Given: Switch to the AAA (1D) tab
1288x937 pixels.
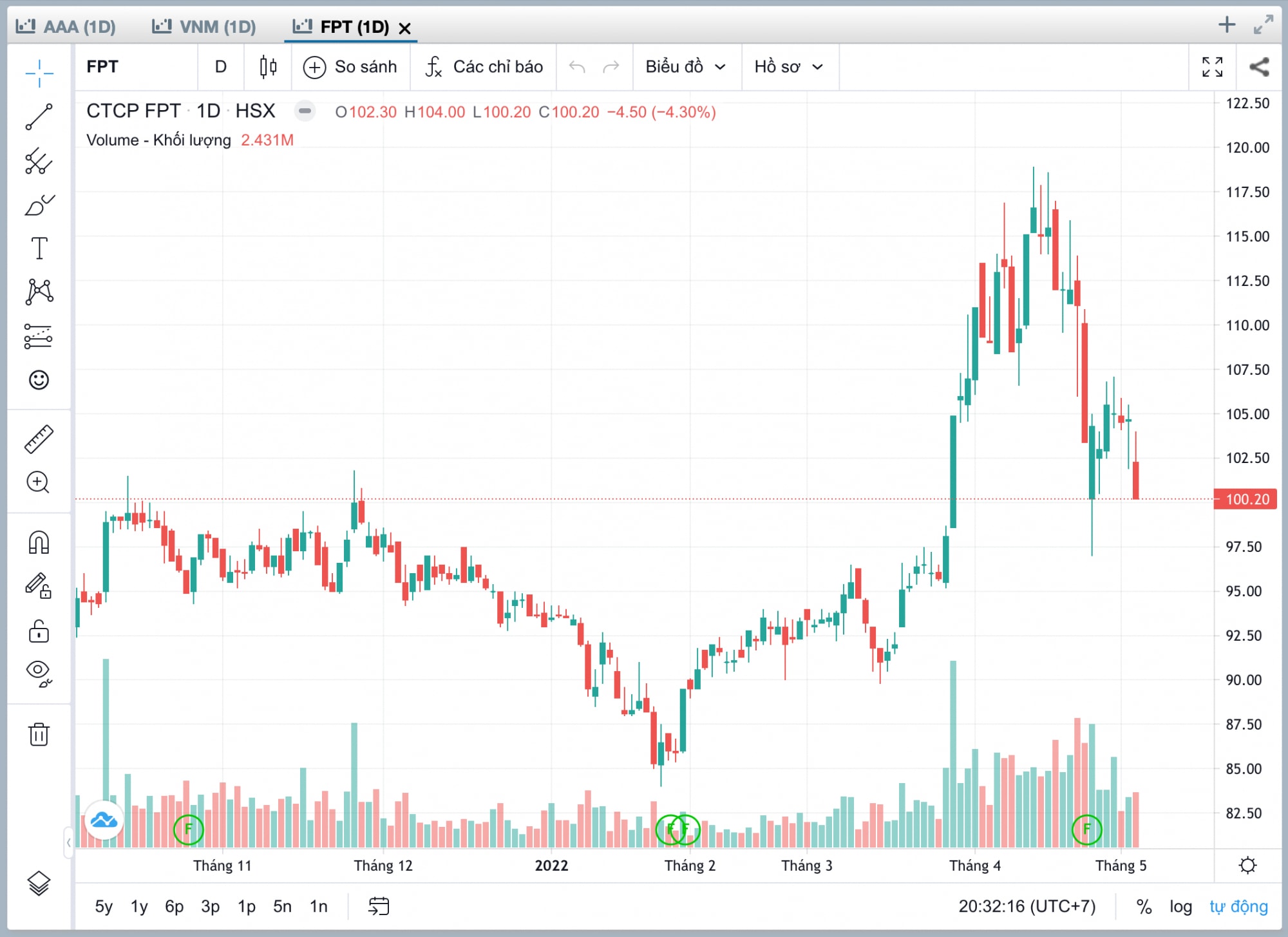Looking at the screenshot, I should [x=66, y=26].
